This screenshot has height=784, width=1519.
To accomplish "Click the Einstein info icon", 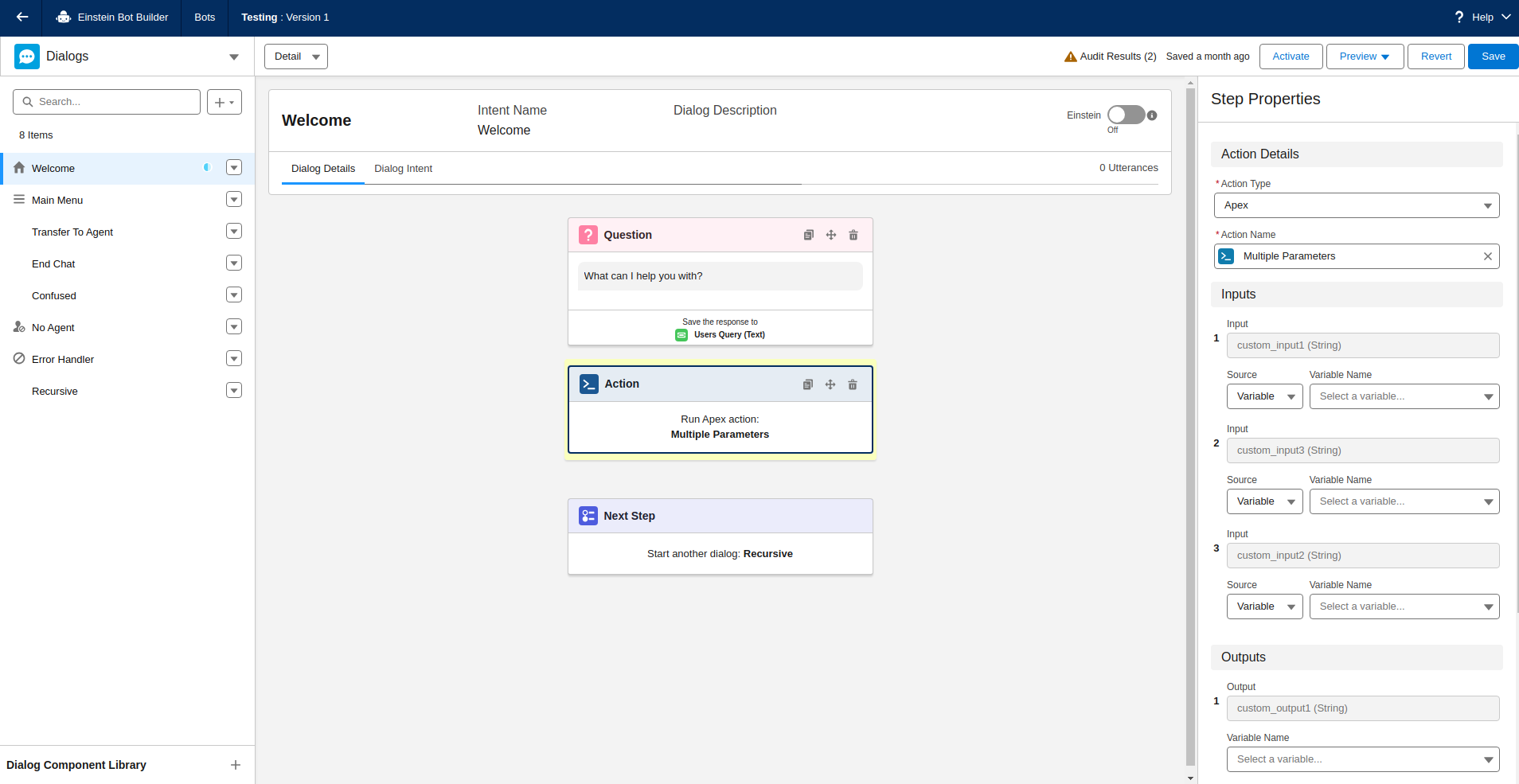I will coord(1152,115).
